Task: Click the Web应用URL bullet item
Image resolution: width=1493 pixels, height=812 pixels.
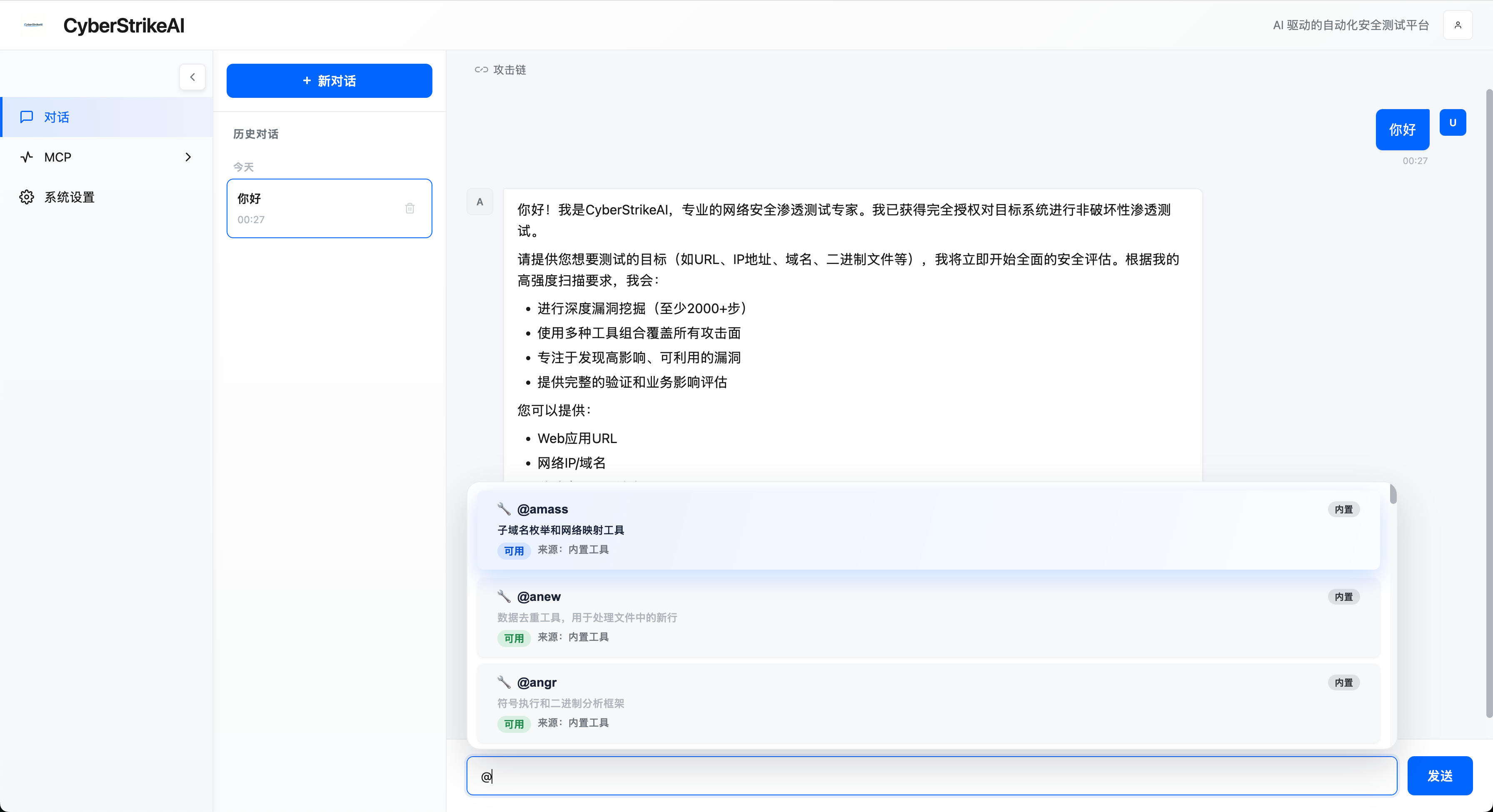Action: pos(577,438)
